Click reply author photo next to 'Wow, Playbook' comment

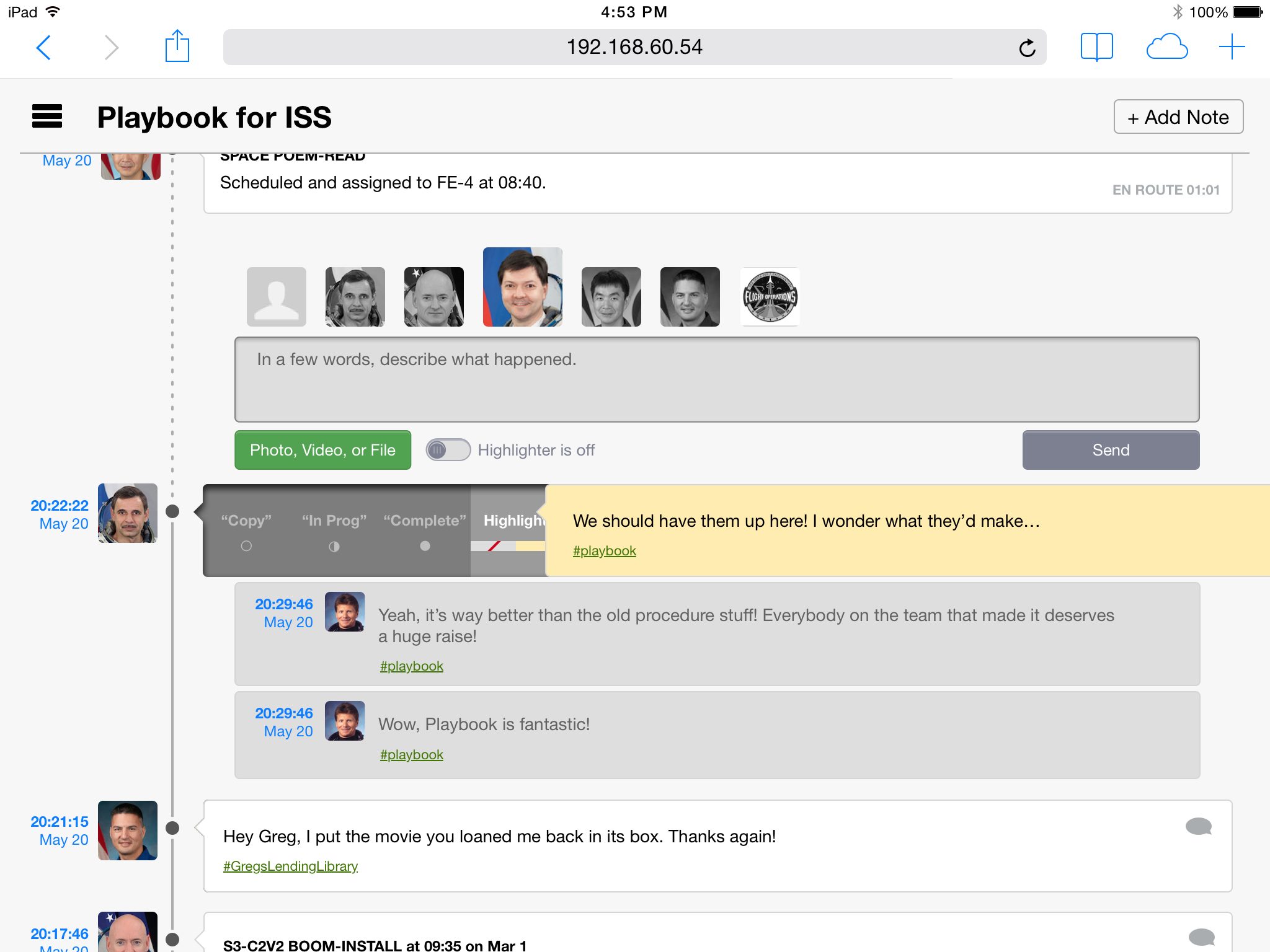coord(345,721)
